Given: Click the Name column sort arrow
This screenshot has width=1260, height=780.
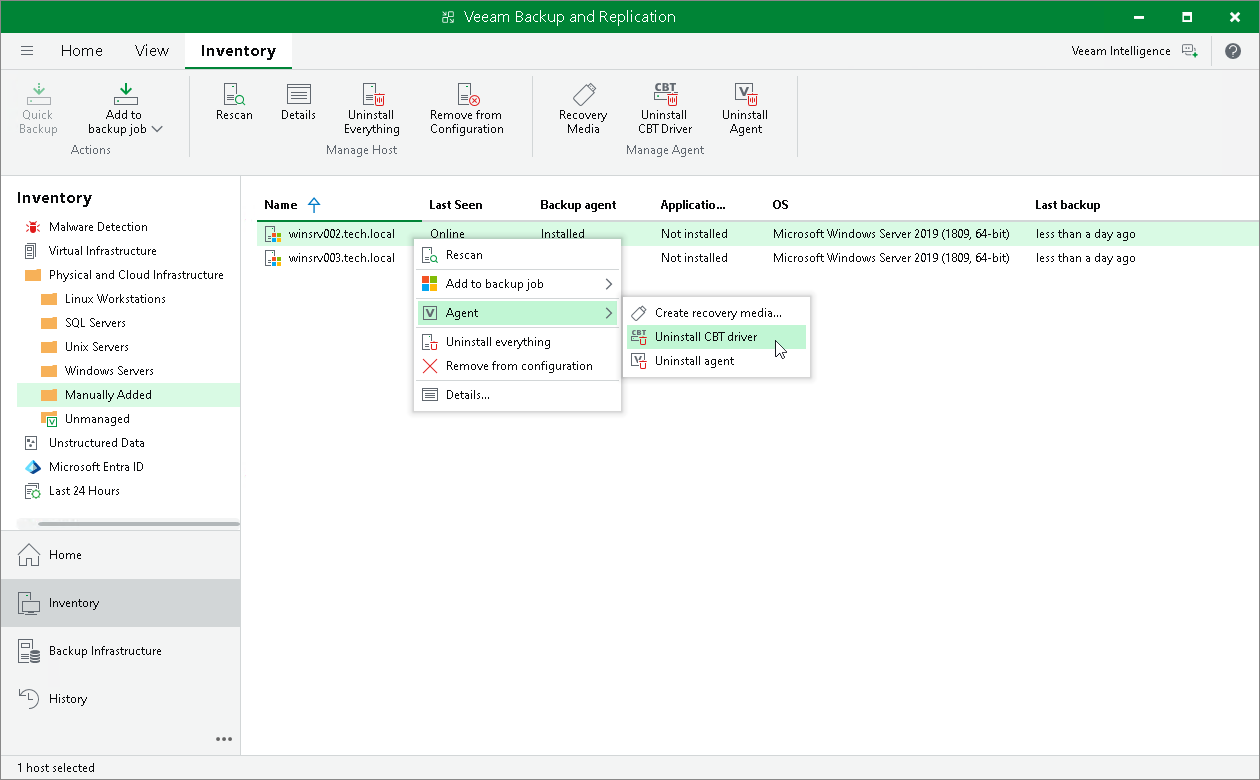Looking at the screenshot, I should tap(314, 205).
